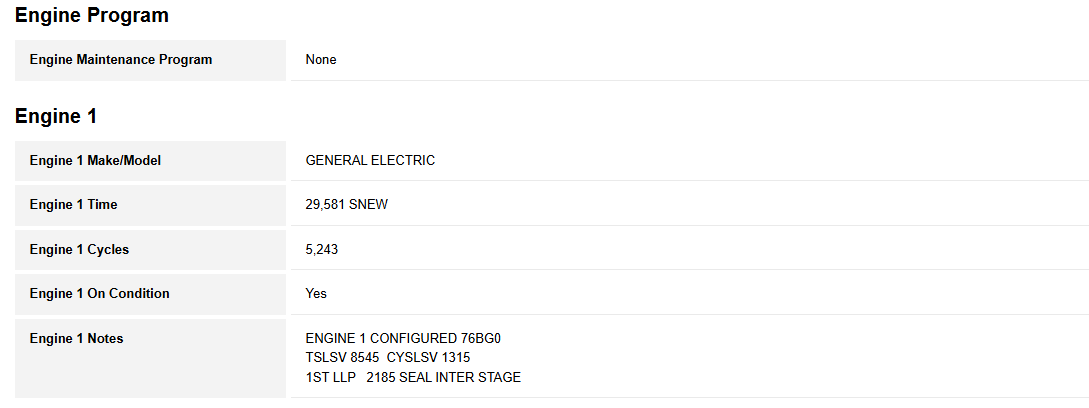Screen dimensions: 1089x408
Task: Click the Engine Program section heading
Action: pyautogui.click(x=92, y=16)
